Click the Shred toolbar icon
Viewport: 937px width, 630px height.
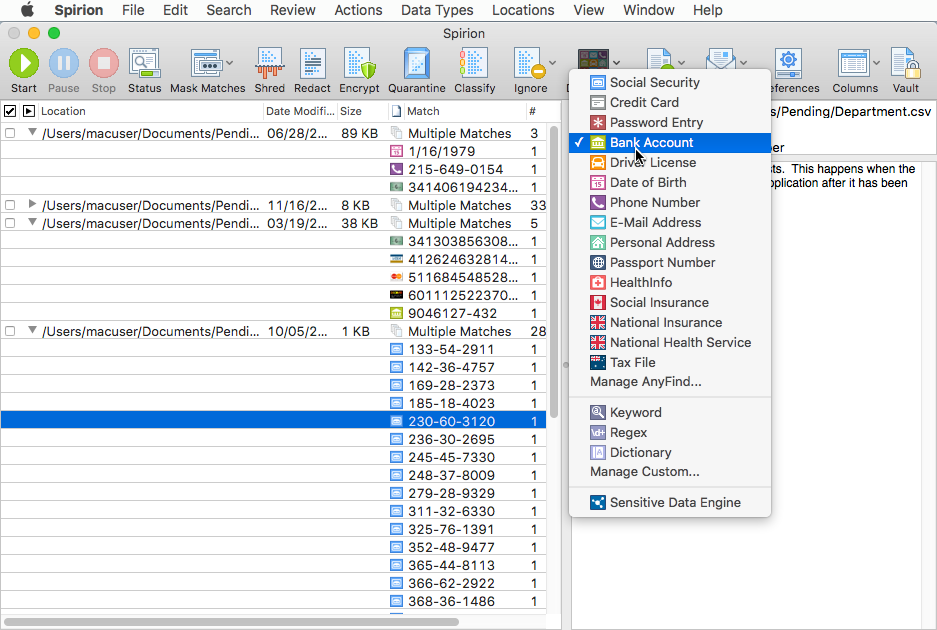pyautogui.click(x=270, y=63)
